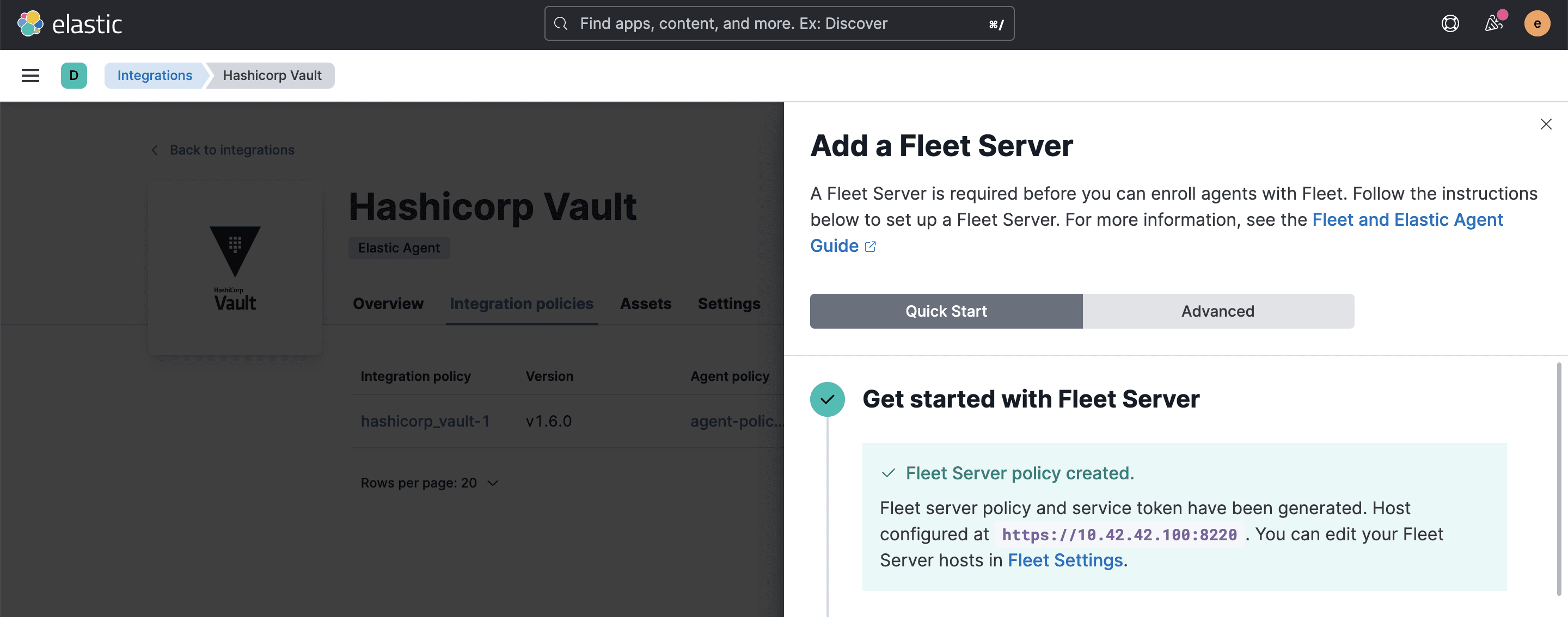Switch to the Settings tab
Screen dimensions: 1568x617
click(x=728, y=304)
